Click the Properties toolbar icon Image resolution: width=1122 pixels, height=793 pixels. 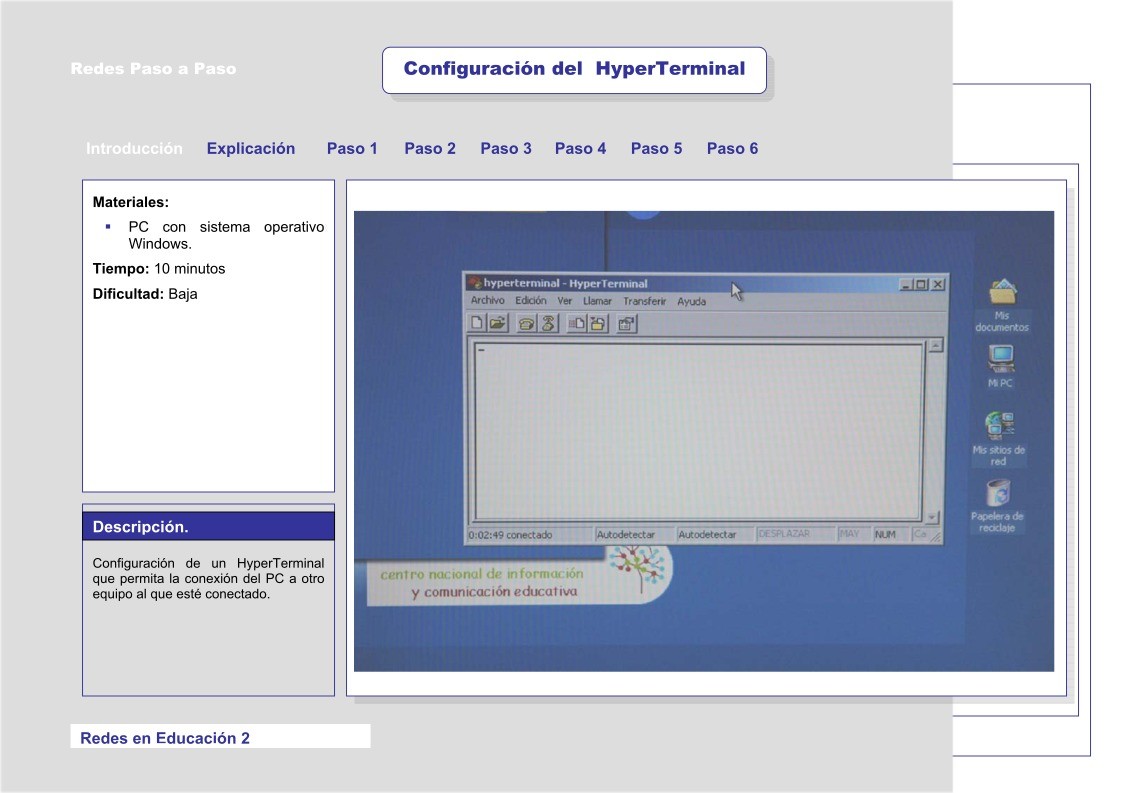click(627, 323)
